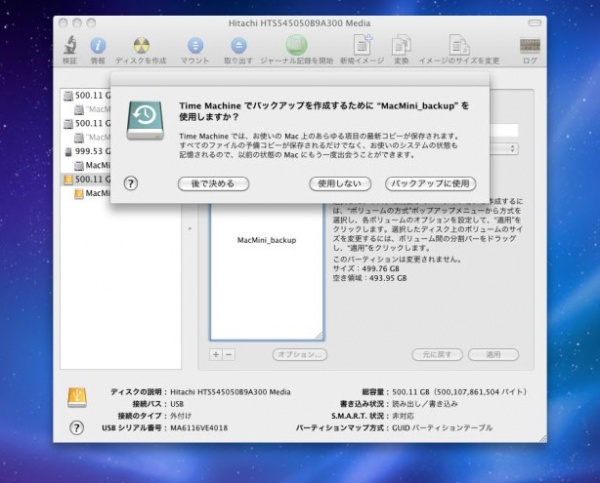This screenshot has width=600, height=483.
Task: Click the Mount (マウント) toolbar icon
Action: [195, 46]
